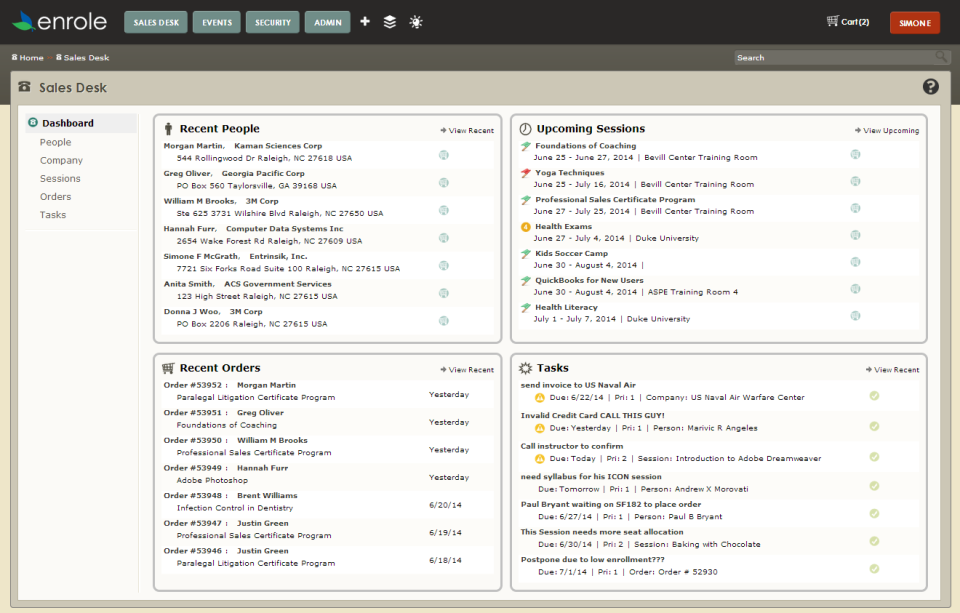Mark Postpone due to low enrollment complete
Image resolution: width=960 pixels, height=613 pixels.
(x=874, y=568)
